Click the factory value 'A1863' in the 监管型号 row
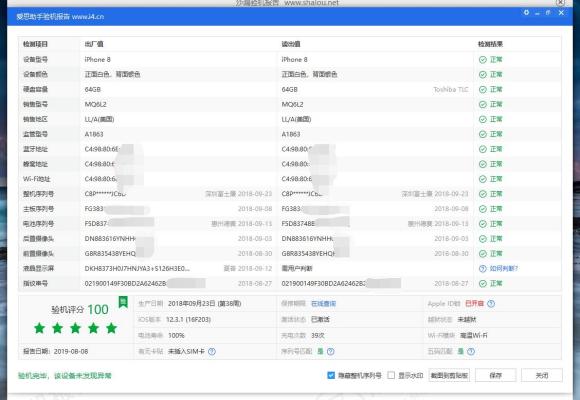580x400 pixels. (94, 134)
